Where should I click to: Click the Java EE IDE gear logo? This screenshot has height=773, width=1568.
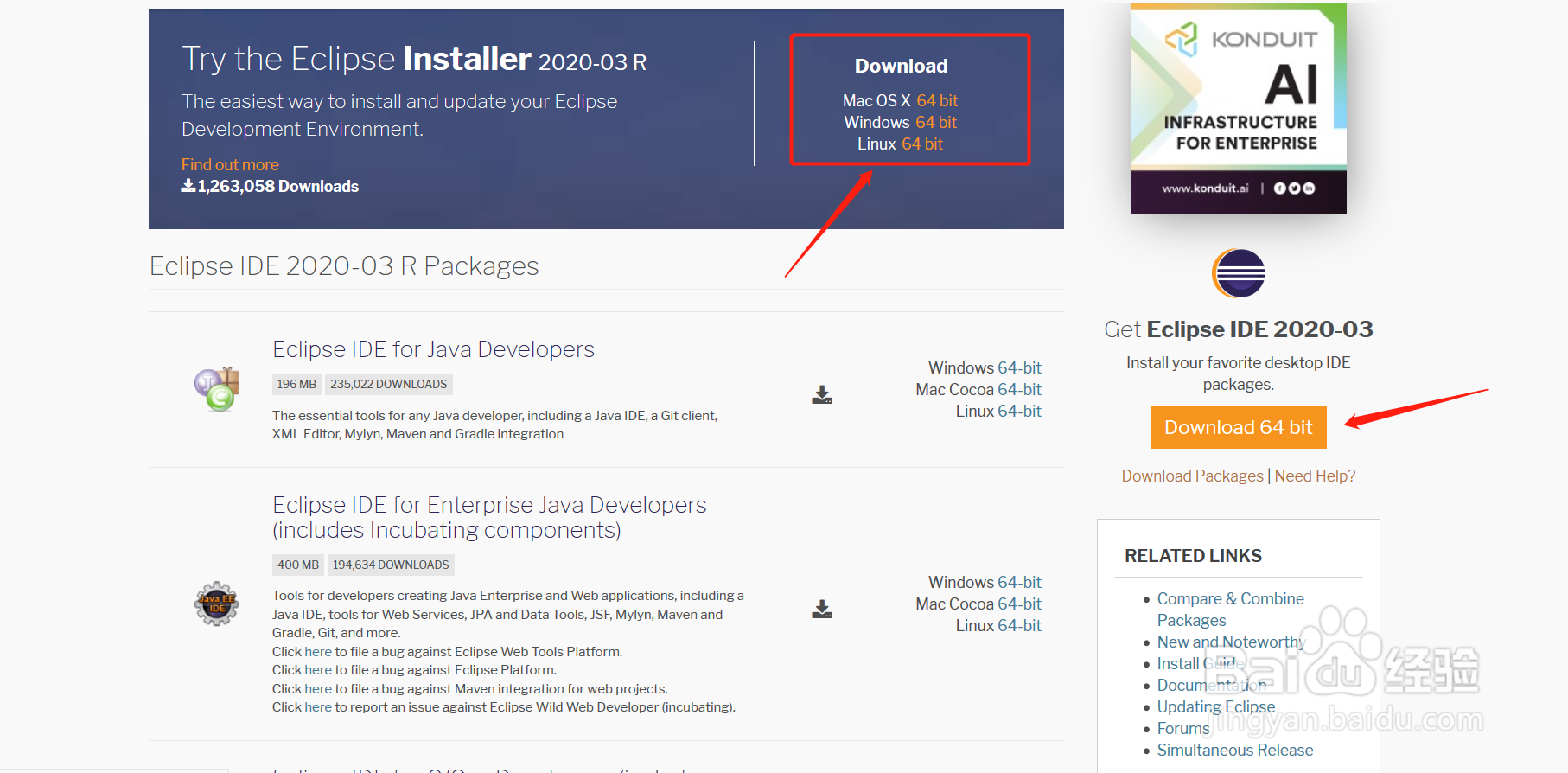216,604
